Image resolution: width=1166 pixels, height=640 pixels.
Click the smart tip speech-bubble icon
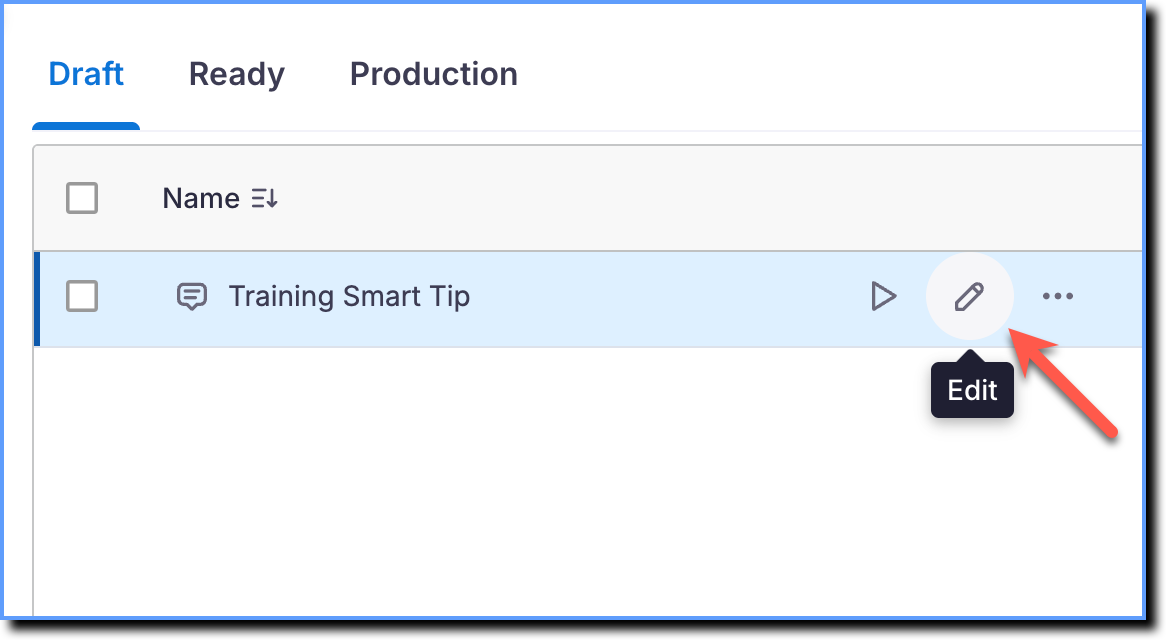[192, 297]
